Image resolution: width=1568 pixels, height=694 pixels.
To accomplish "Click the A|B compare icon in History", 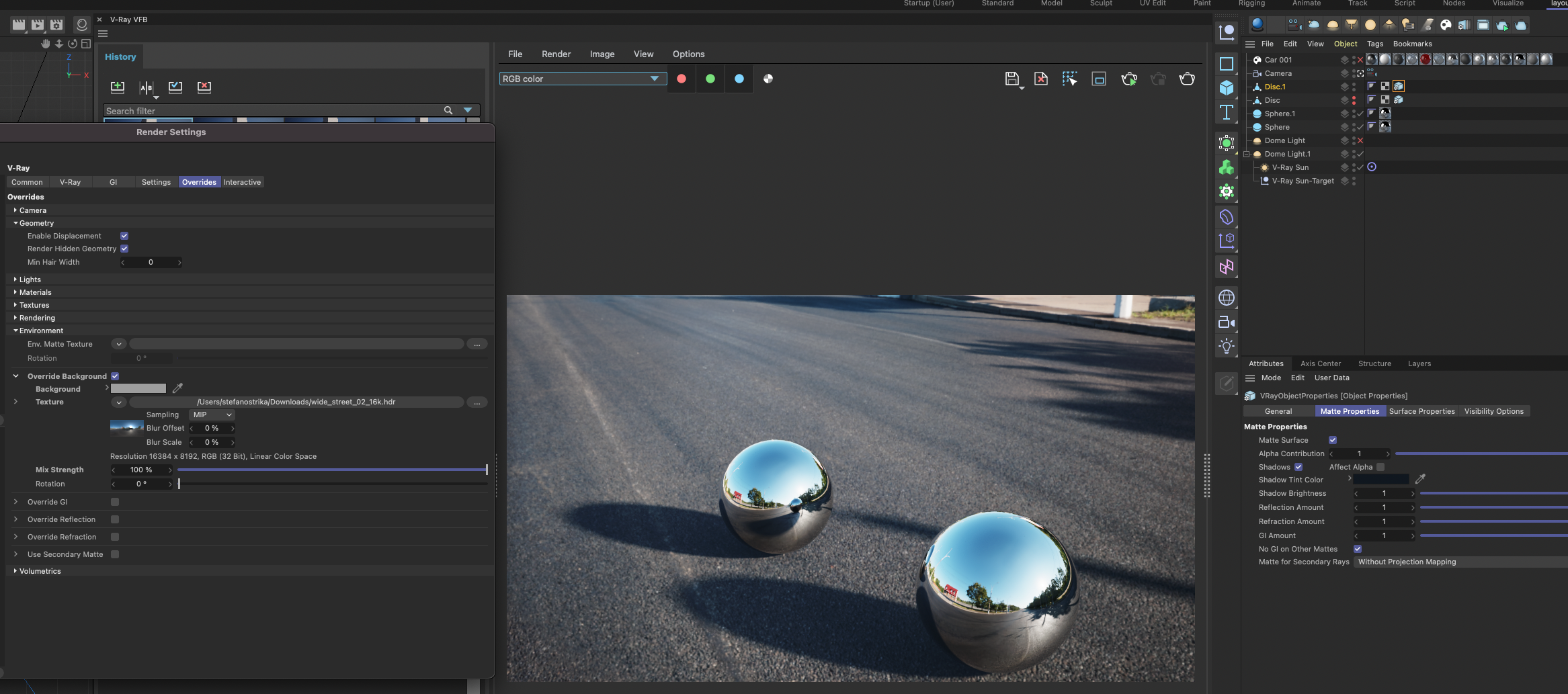I will click(x=147, y=87).
